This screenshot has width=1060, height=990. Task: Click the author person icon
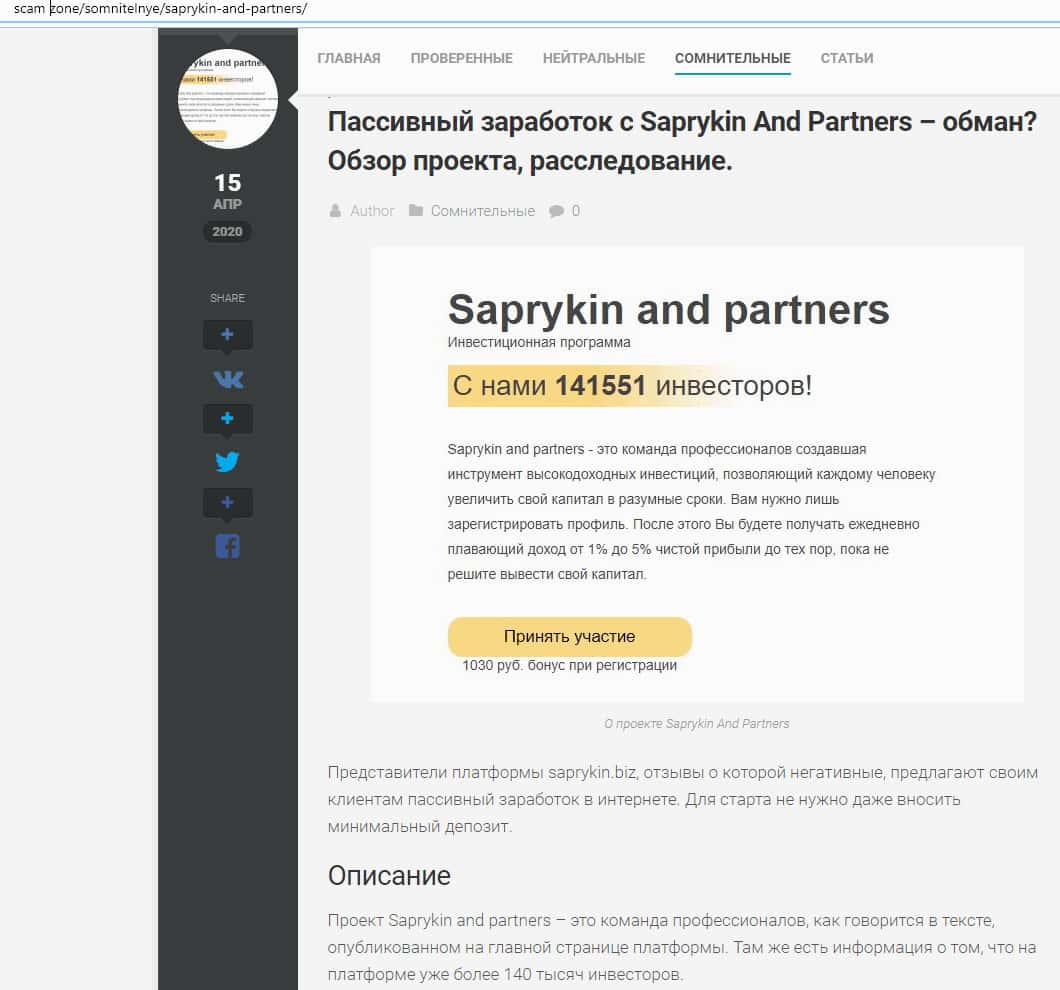pos(335,211)
